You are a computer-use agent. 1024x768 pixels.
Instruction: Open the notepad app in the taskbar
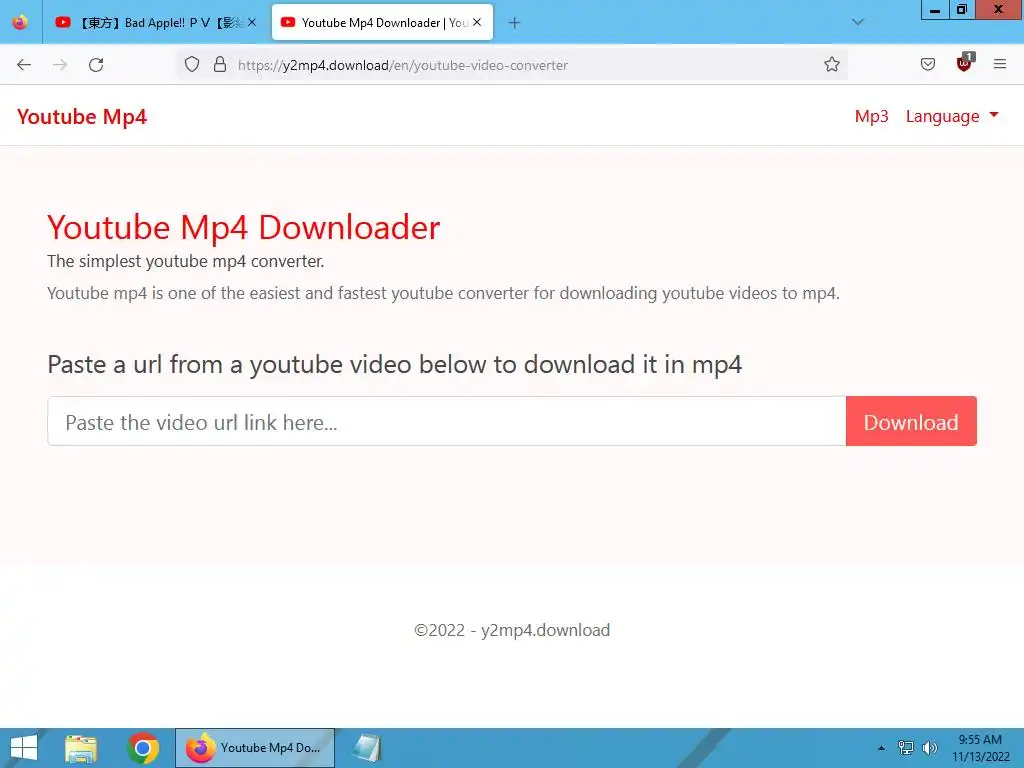click(x=367, y=748)
